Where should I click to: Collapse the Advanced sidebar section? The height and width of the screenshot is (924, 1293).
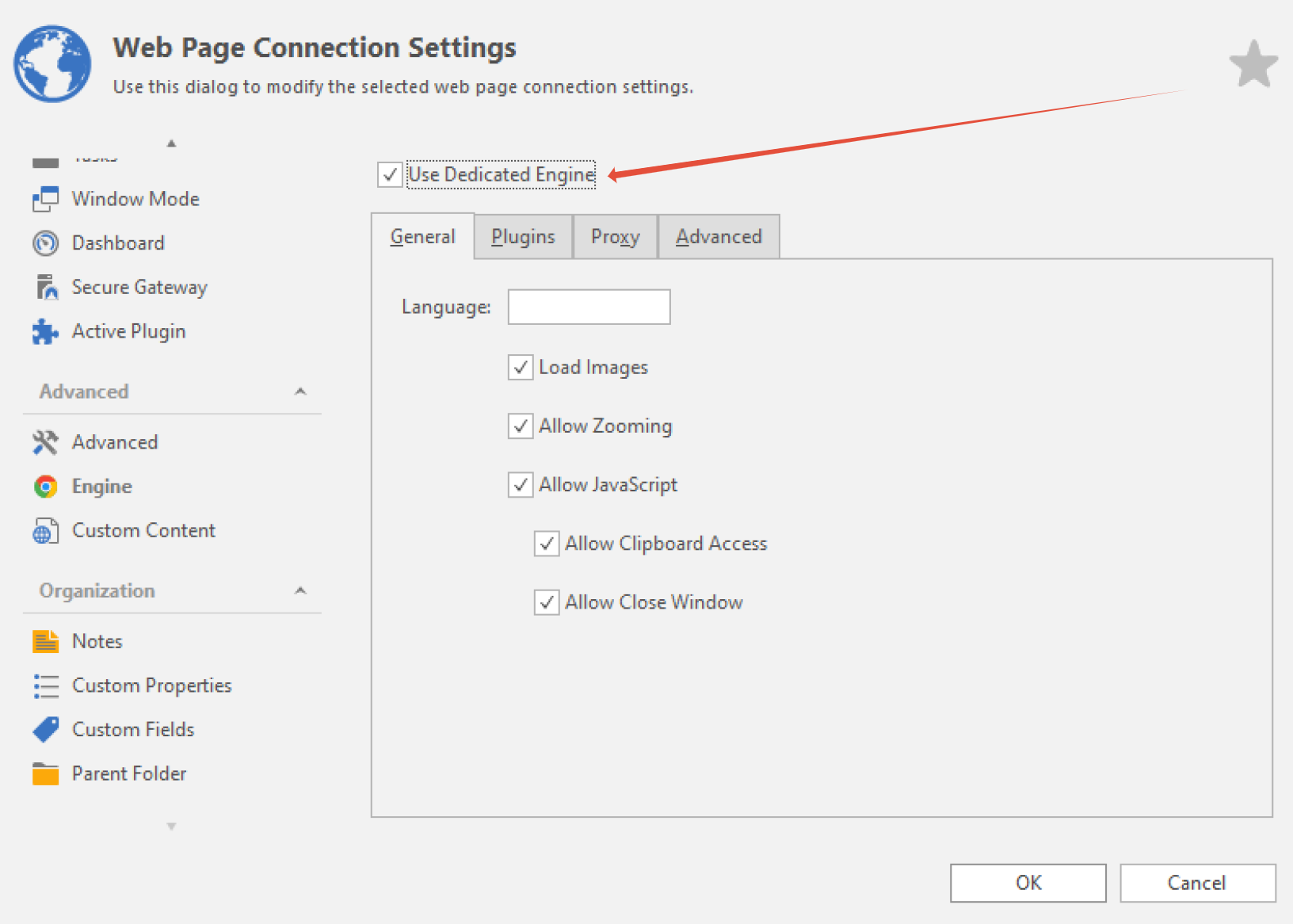(300, 391)
